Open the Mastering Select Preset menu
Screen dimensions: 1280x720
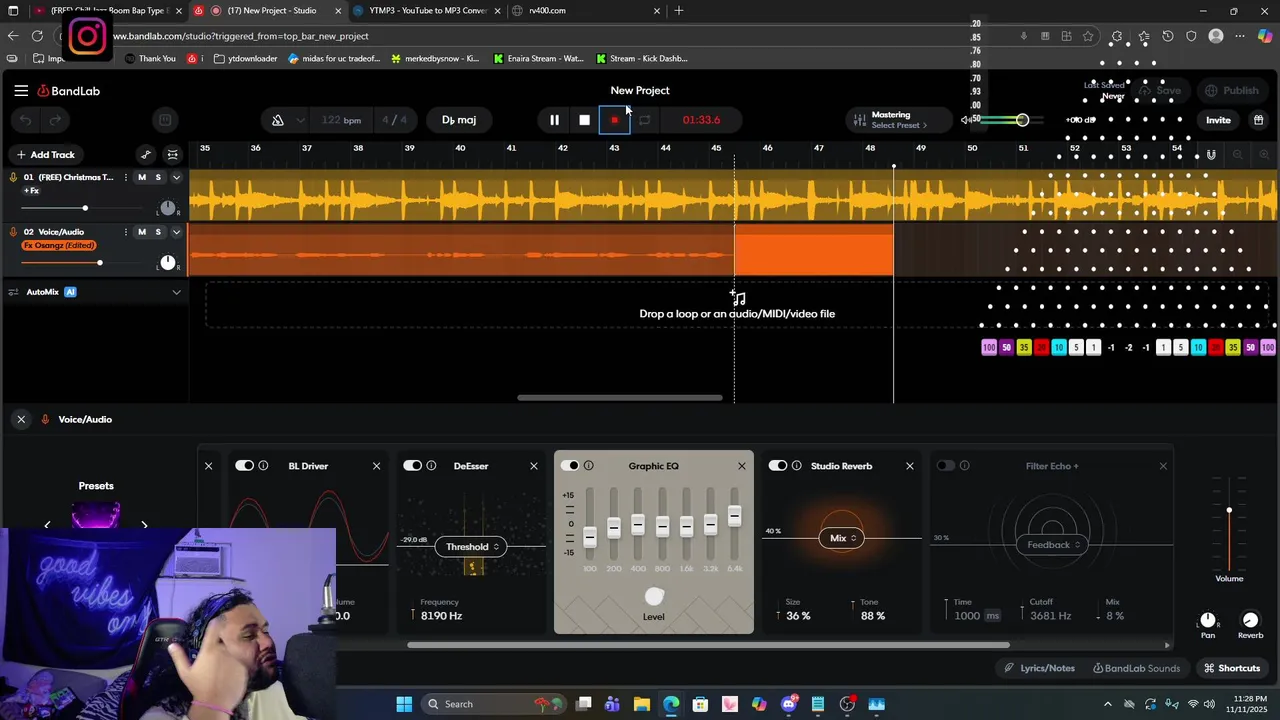click(x=899, y=120)
